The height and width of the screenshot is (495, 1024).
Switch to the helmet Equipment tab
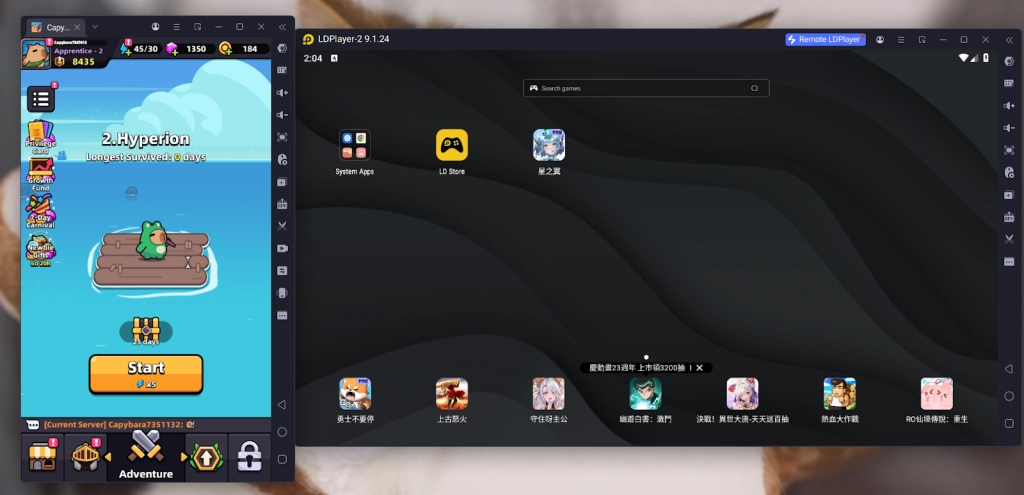coord(86,456)
